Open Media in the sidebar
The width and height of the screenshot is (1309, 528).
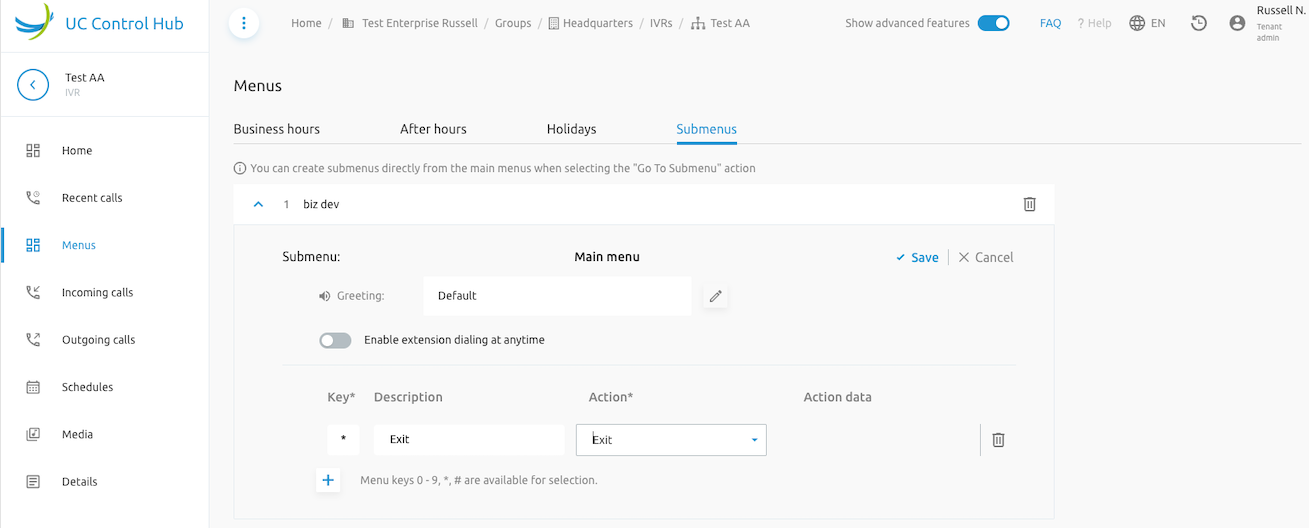point(77,434)
